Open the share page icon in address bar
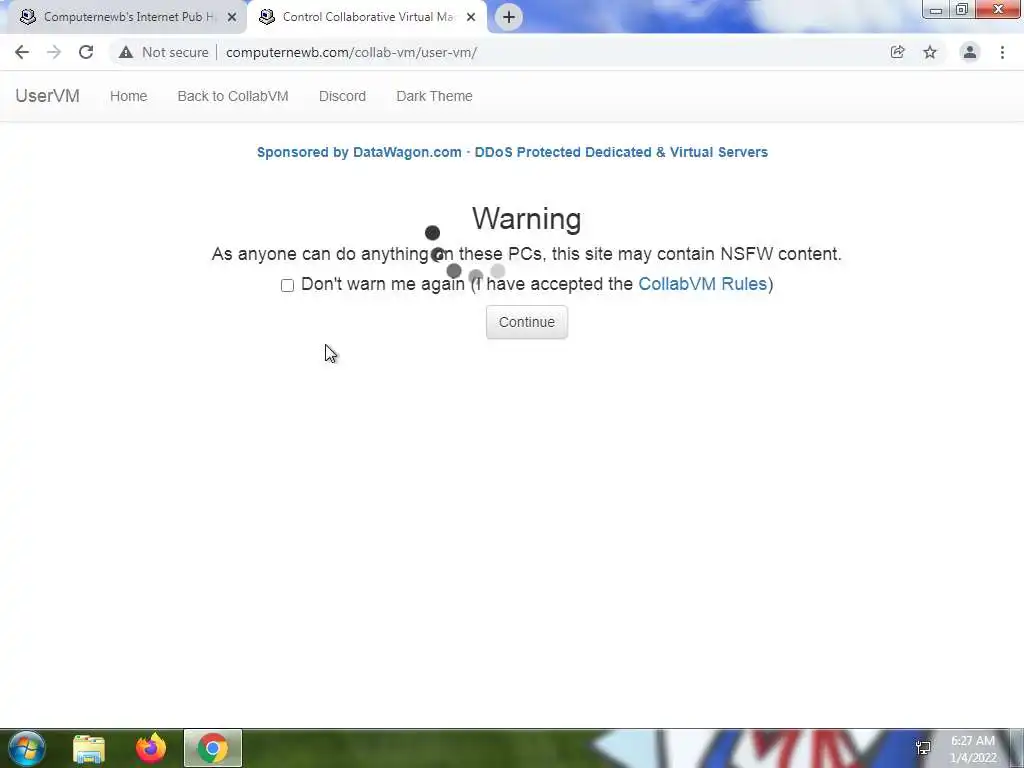 point(897,52)
